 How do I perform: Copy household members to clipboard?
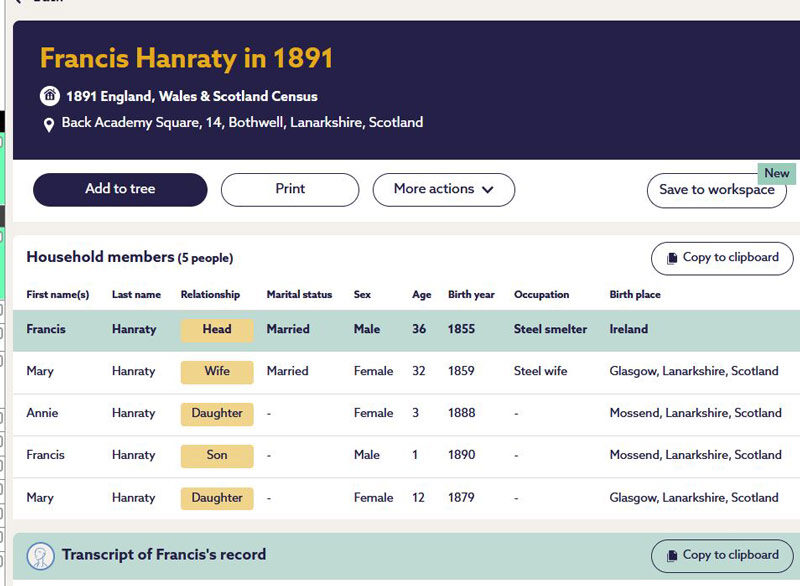[721, 258]
